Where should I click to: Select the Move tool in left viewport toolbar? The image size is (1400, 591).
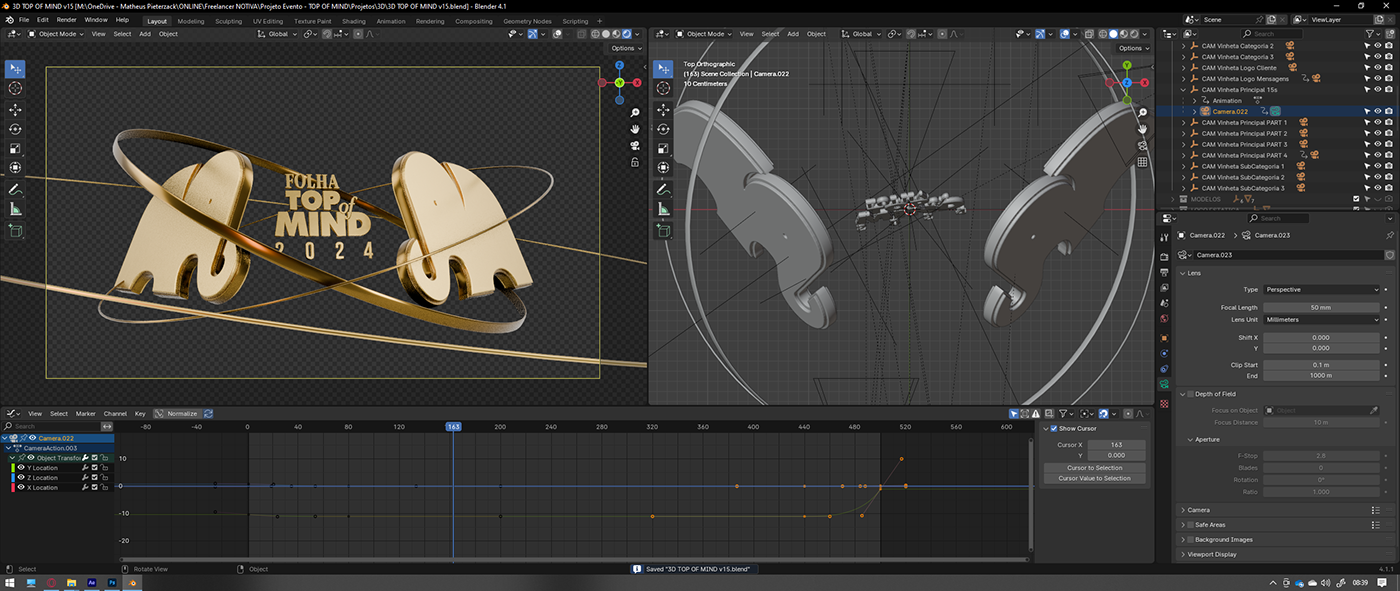15,110
